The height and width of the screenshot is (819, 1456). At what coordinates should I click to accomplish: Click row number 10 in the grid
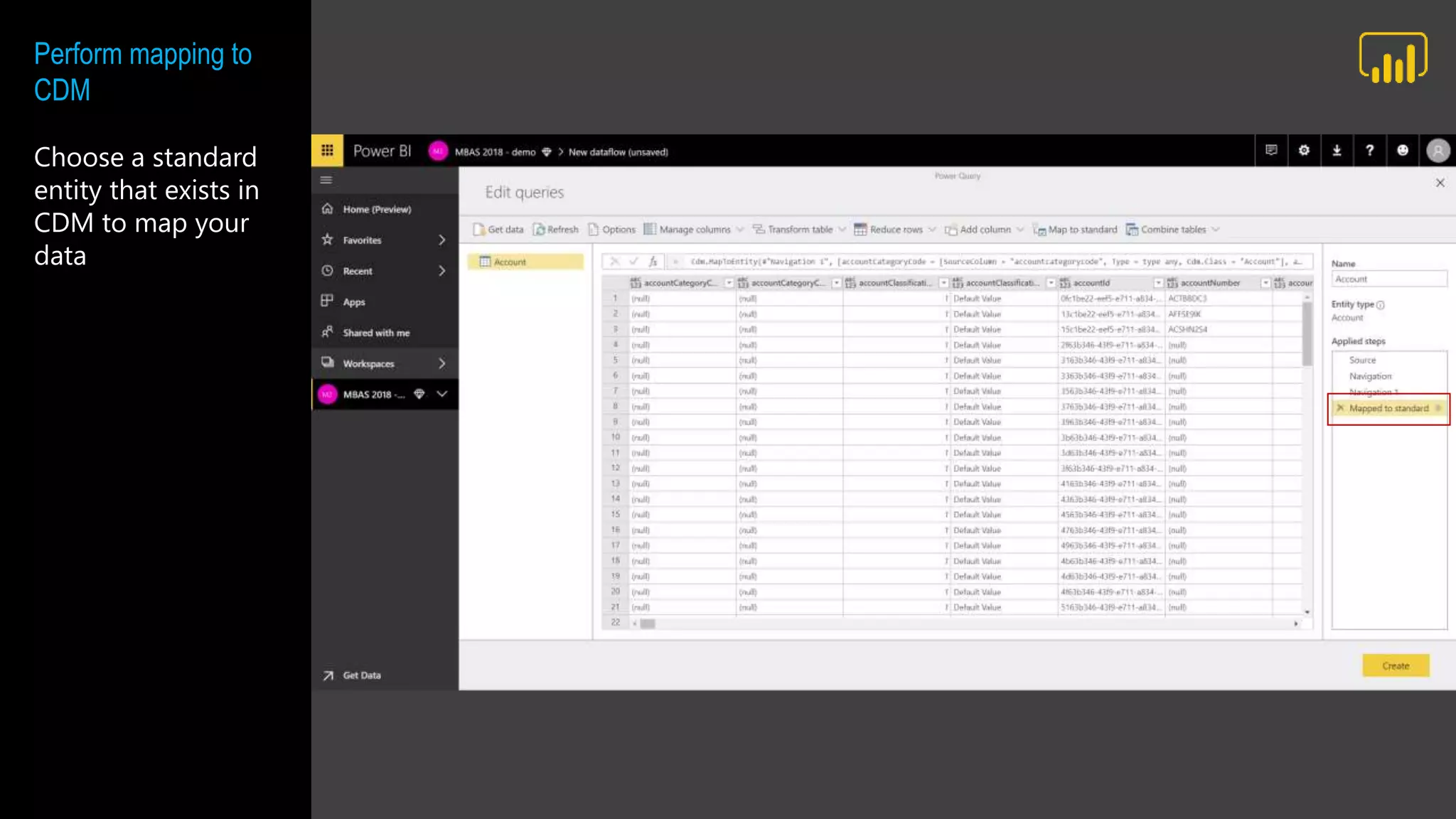click(615, 437)
